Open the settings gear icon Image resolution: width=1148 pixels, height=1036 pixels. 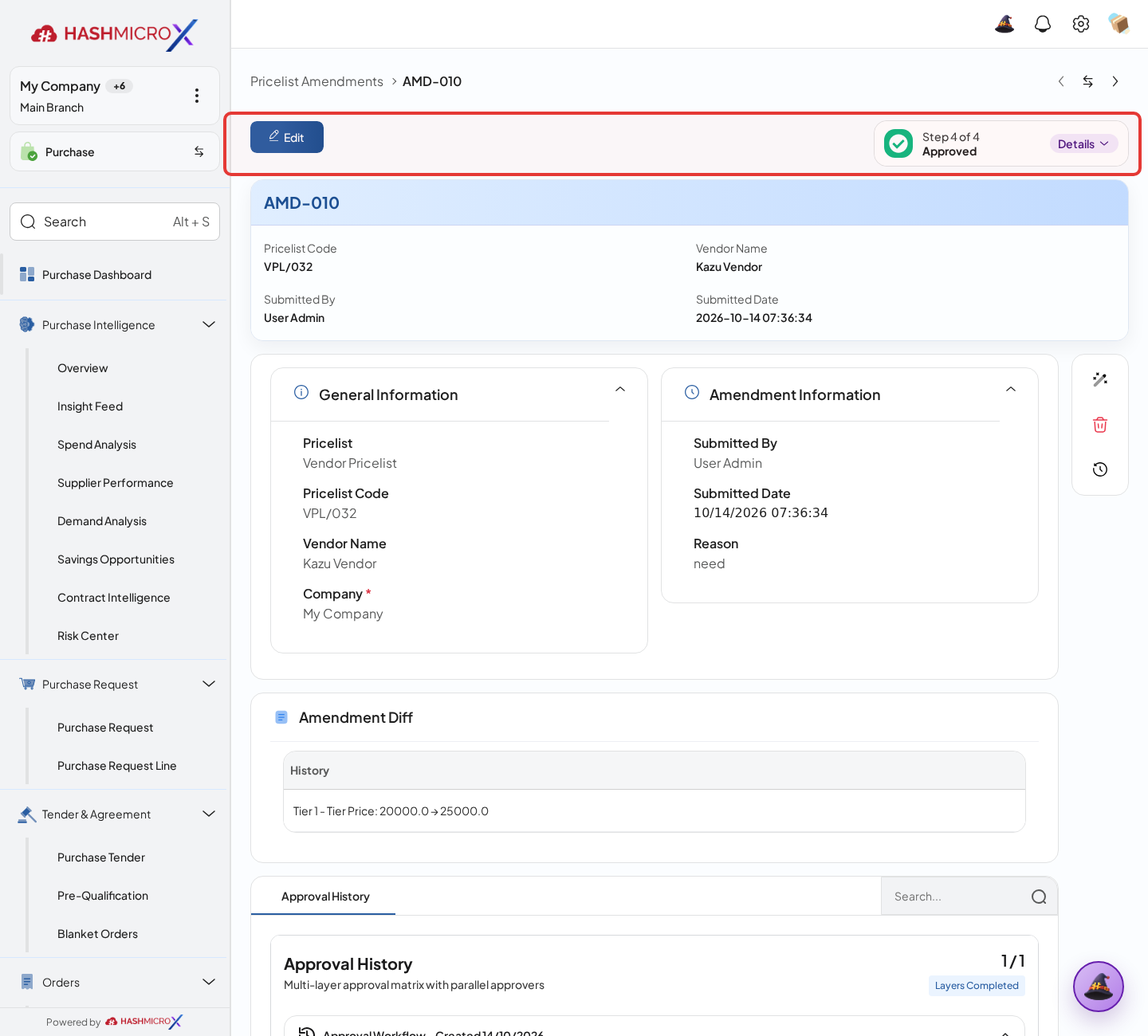tap(1081, 24)
